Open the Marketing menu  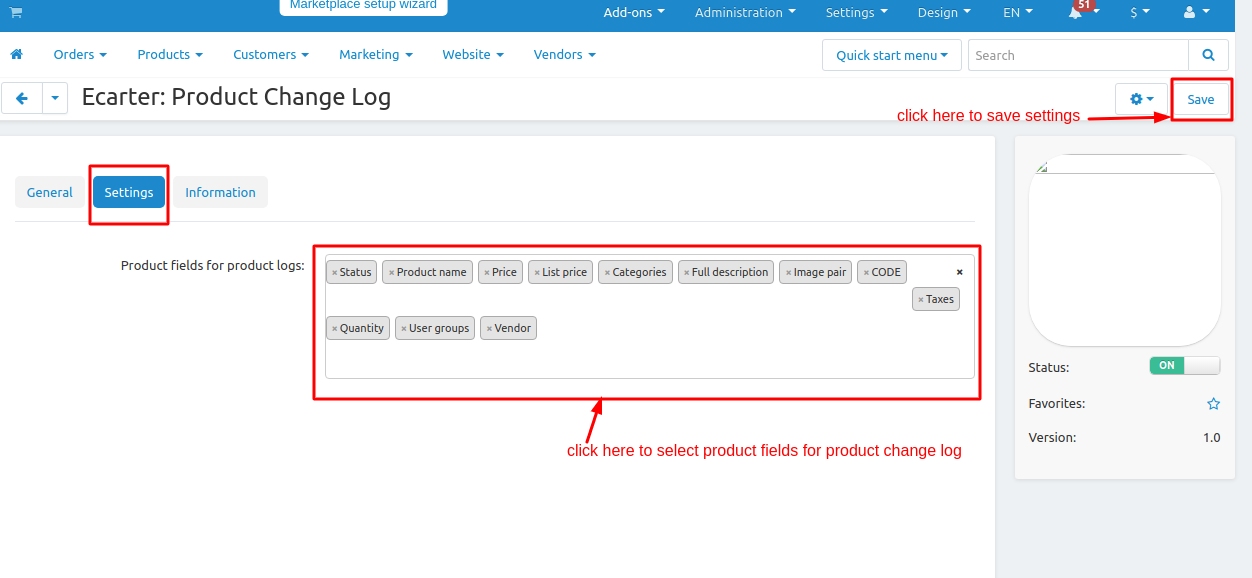(x=376, y=55)
